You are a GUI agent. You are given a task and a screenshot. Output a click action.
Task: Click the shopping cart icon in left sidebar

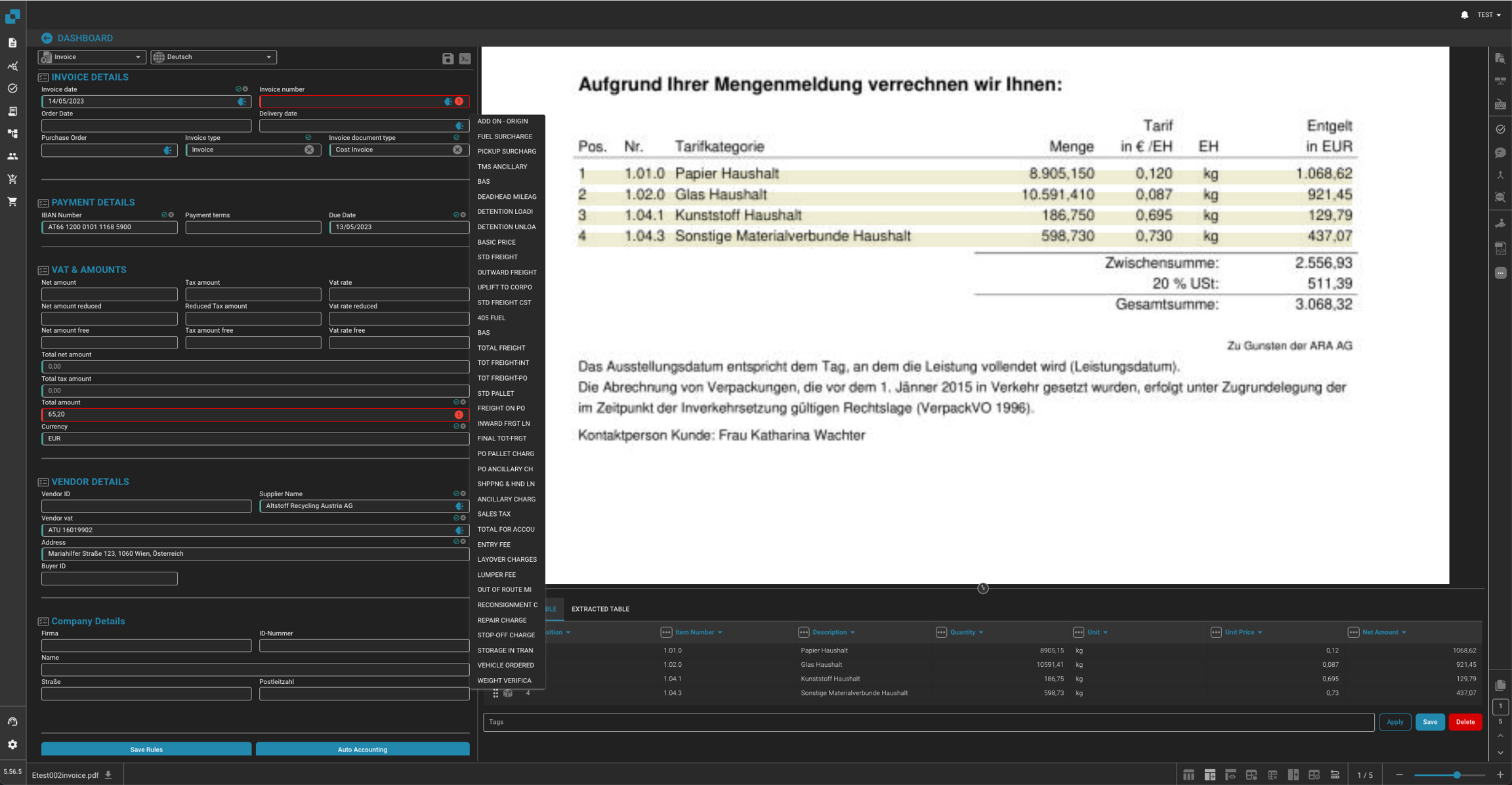click(12, 202)
